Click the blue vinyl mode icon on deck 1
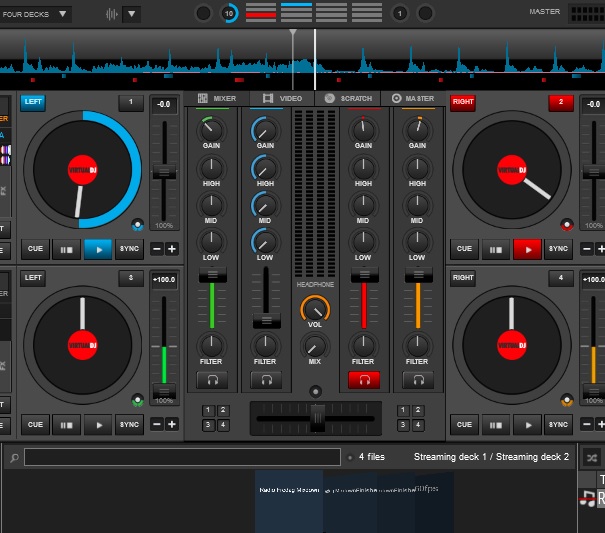Viewport: 605px width, 533px height. tap(137, 225)
